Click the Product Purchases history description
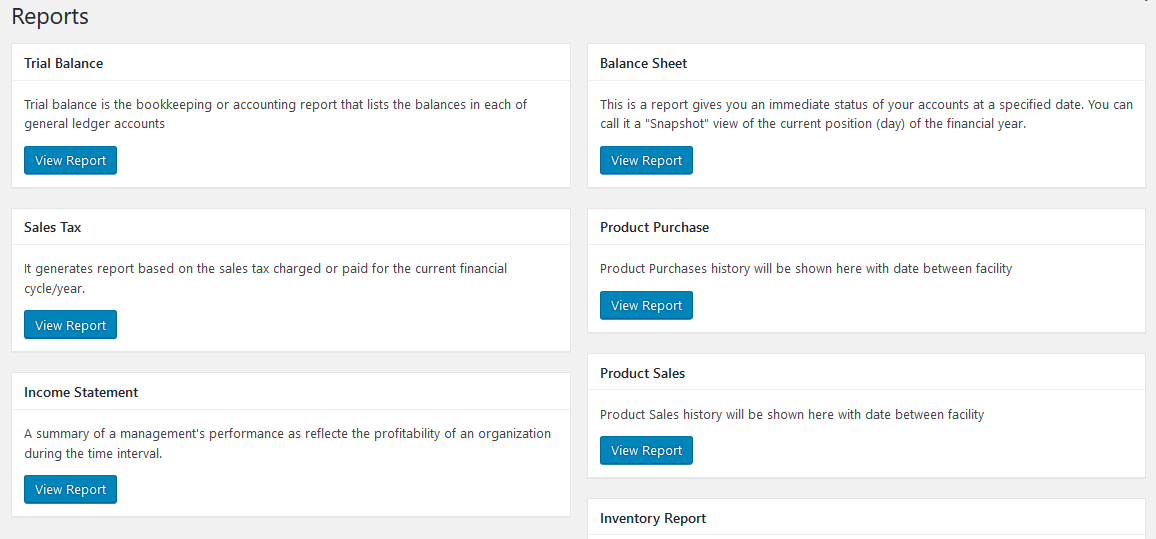The width and height of the screenshot is (1156, 539). point(806,268)
